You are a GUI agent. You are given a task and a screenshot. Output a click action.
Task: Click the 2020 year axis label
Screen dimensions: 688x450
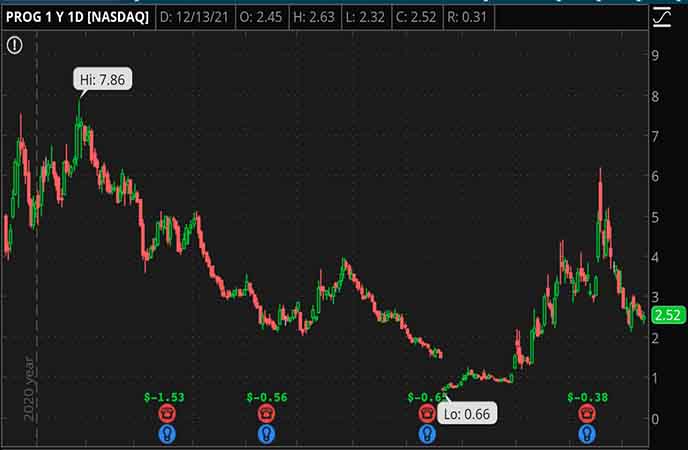coord(29,390)
